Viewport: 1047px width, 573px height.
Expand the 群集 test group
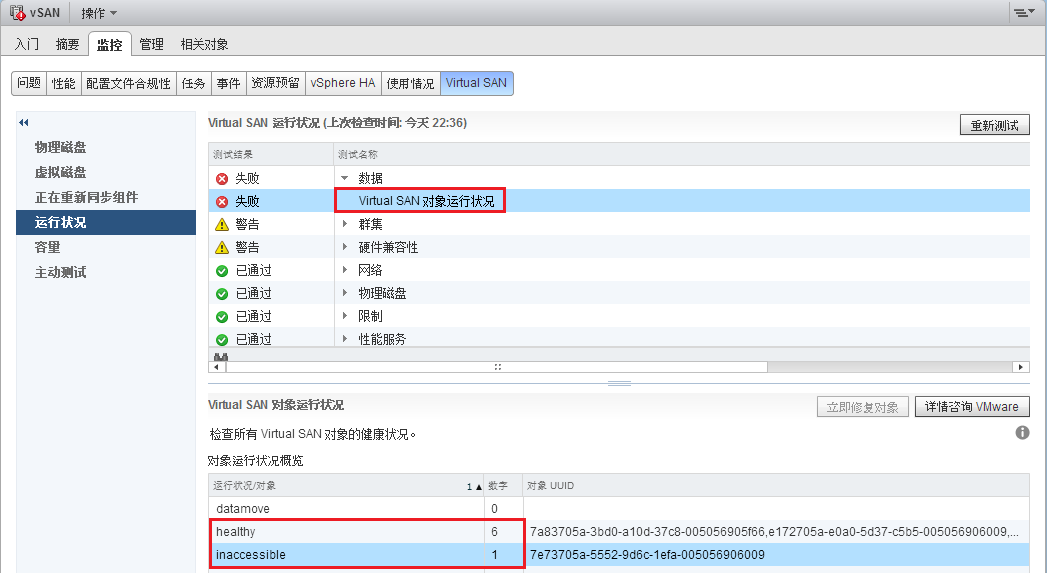click(x=345, y=224)
